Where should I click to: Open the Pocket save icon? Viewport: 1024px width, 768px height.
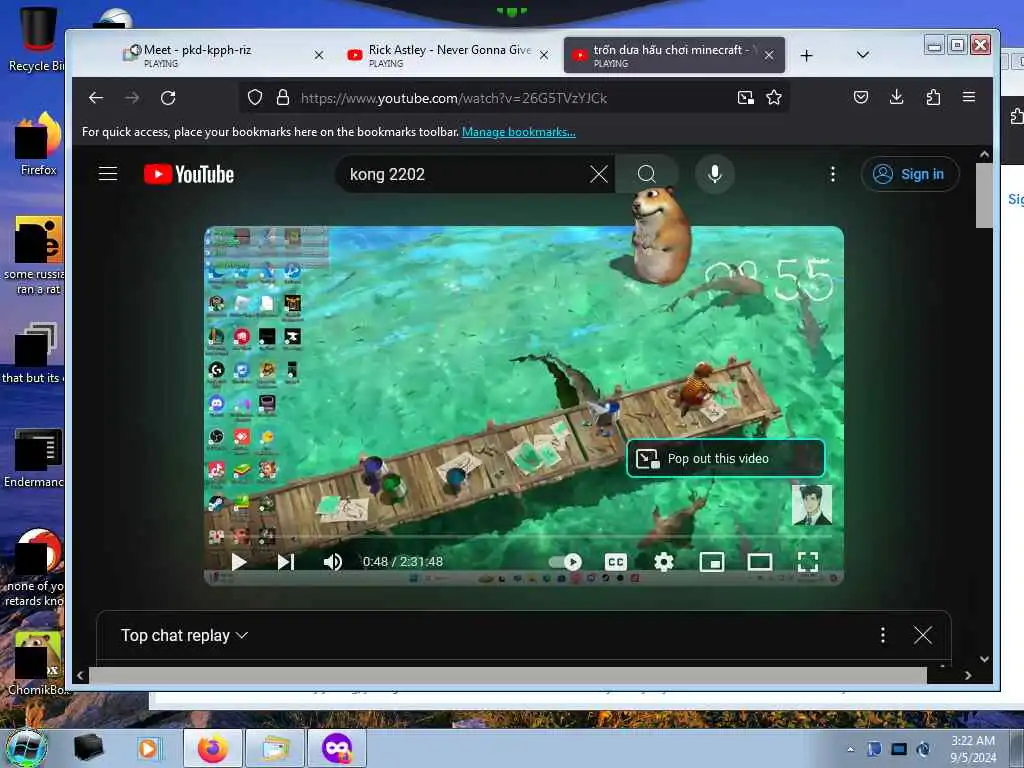click(x=861, y=98)
